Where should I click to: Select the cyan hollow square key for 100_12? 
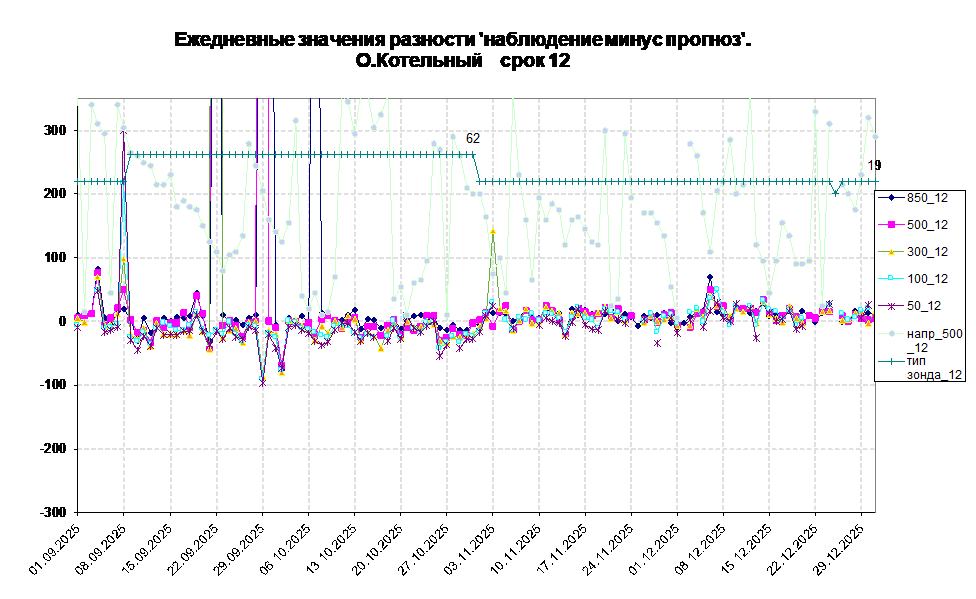tap(890, 279)
